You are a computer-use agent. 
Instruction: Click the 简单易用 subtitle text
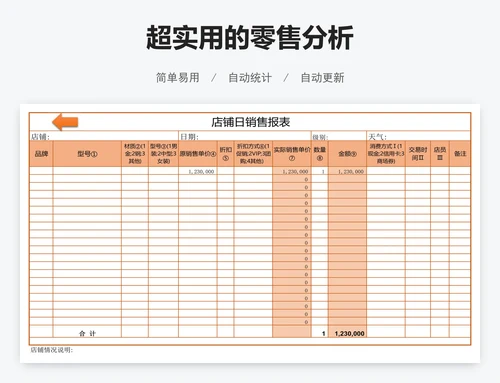tap(178, 78)
